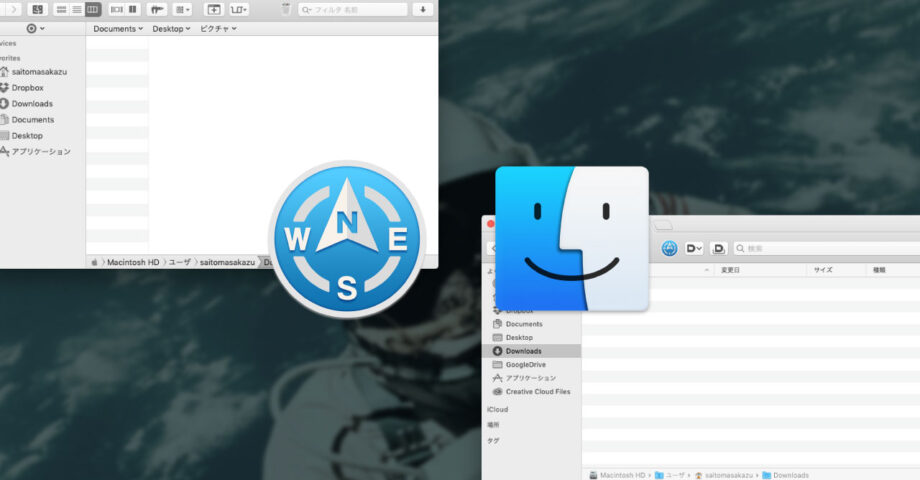Switch to icon grid view in Path Finder
920x480 pixels.
[x=61, y=9]
